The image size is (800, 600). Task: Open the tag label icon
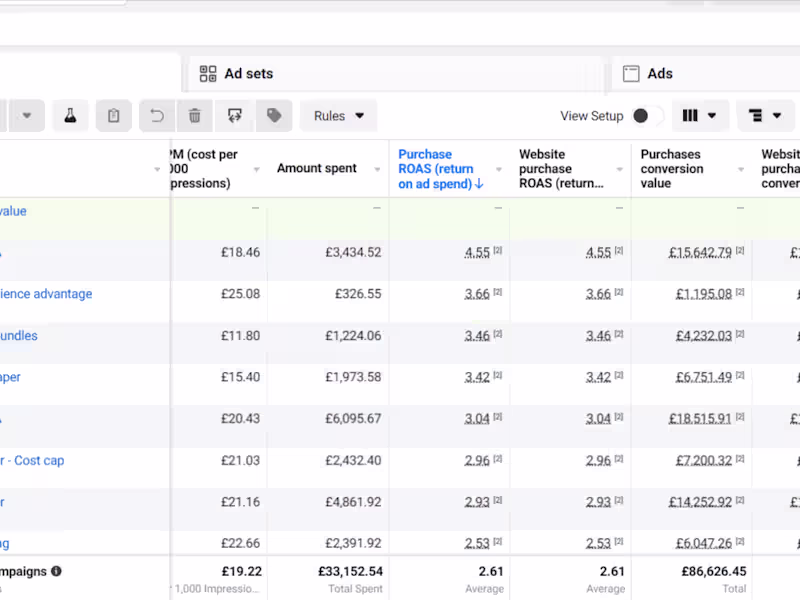(273, 115)
